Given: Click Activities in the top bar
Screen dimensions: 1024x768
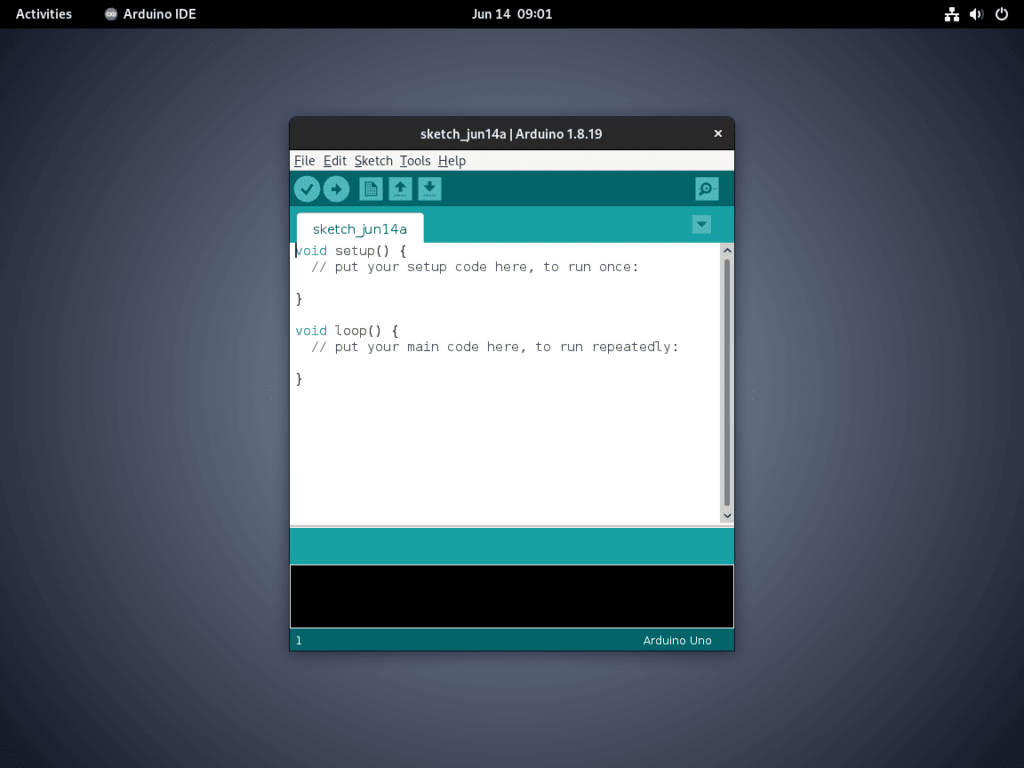Looking at the screenshot, I should coord(43,14).
